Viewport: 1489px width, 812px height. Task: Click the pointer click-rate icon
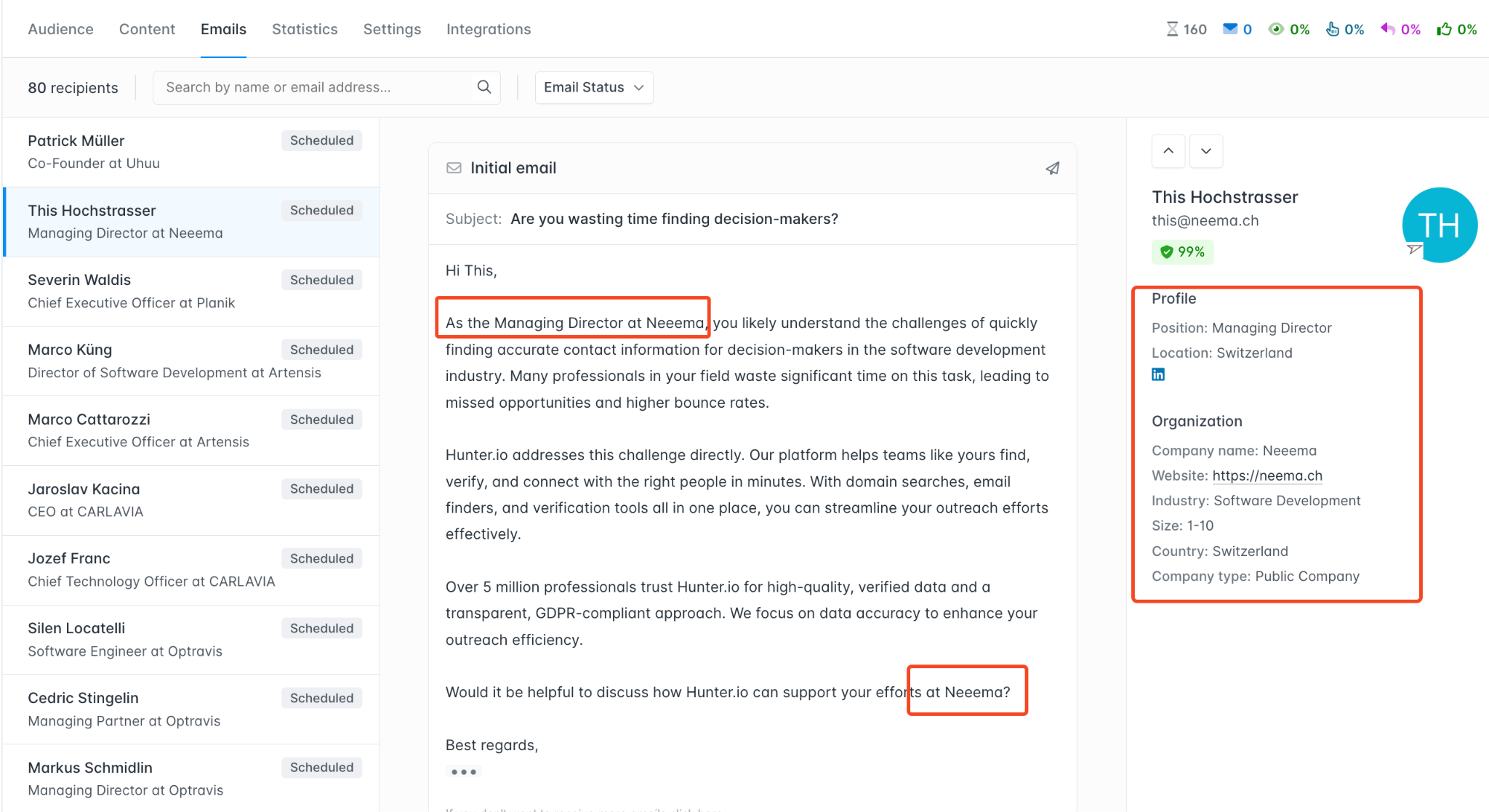pos(1332,29)
